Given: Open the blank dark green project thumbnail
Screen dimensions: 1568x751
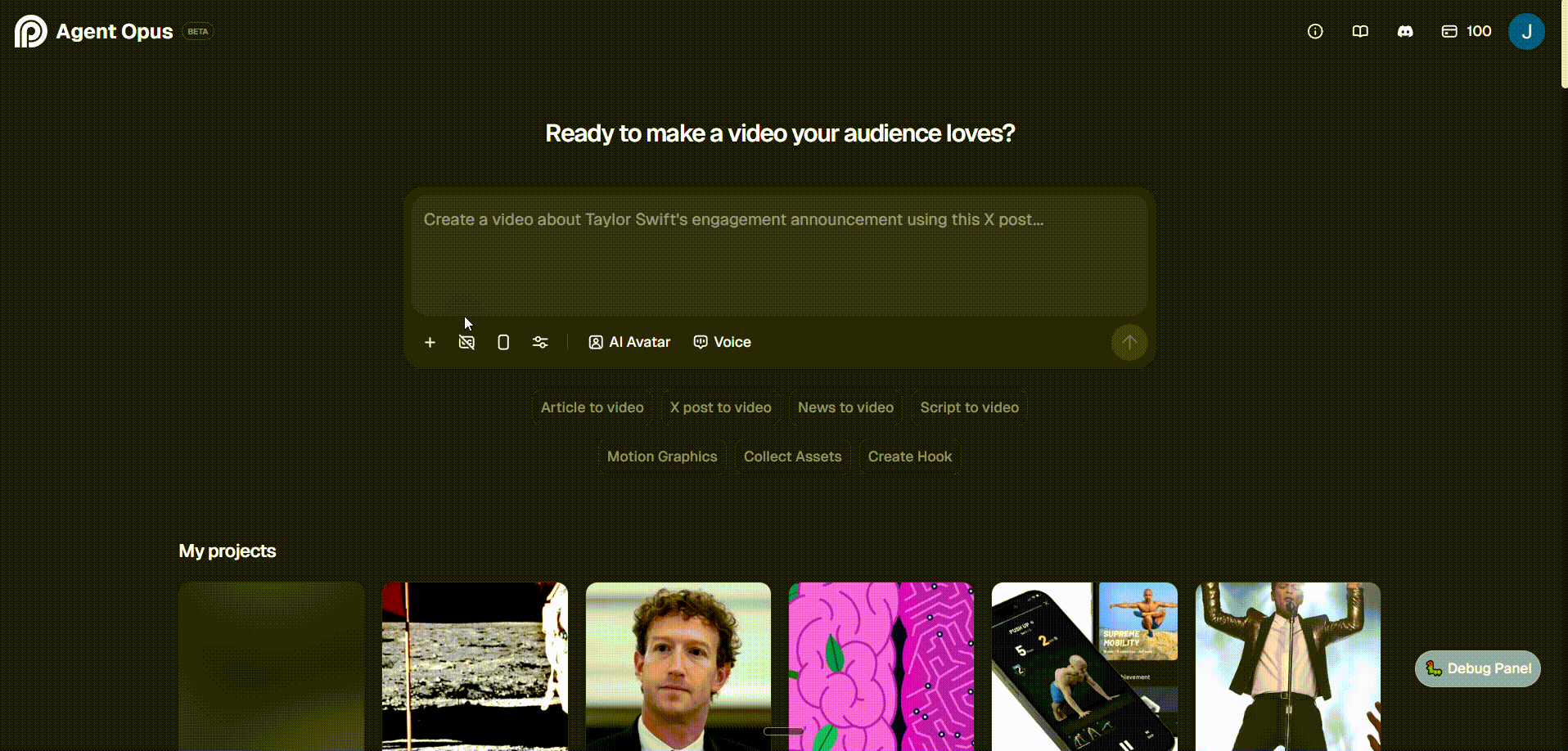Looking at the screenshot, I should pos(272,666).
